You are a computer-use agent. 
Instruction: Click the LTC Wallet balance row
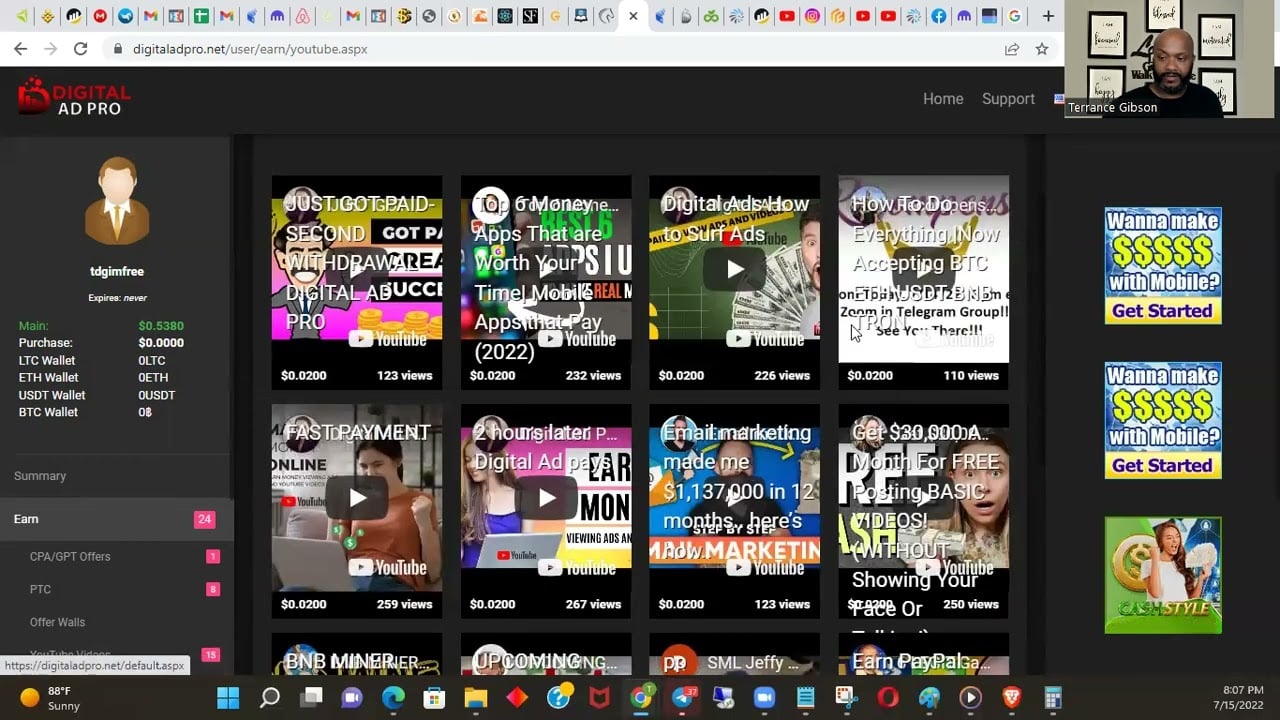click(x=100, y=360)
